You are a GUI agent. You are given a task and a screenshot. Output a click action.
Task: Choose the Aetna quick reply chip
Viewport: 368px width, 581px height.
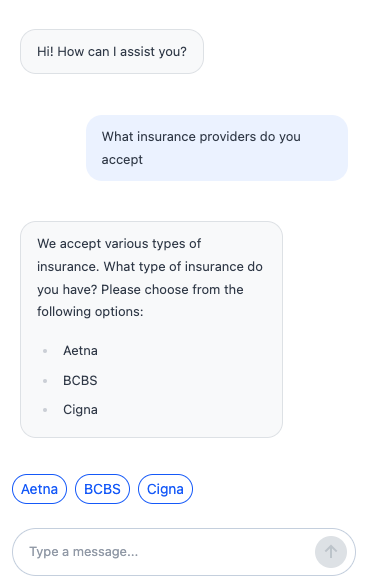tap(39, 489)
